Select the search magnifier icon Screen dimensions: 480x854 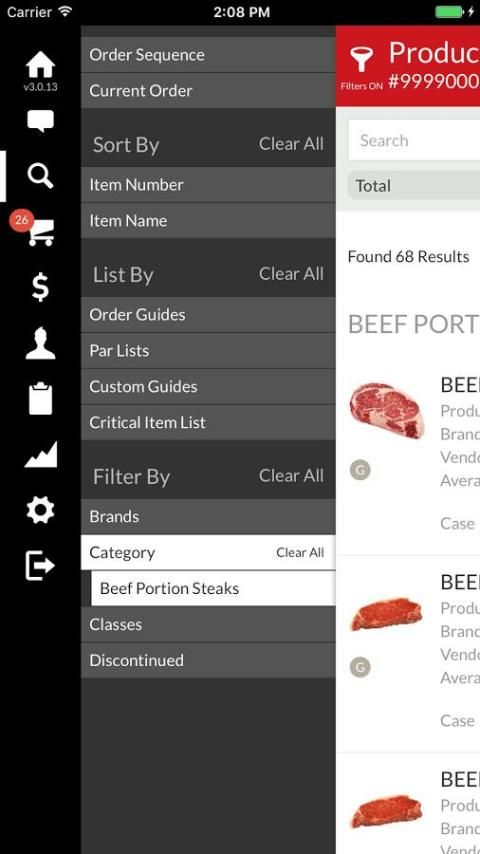tap(40, 176)
